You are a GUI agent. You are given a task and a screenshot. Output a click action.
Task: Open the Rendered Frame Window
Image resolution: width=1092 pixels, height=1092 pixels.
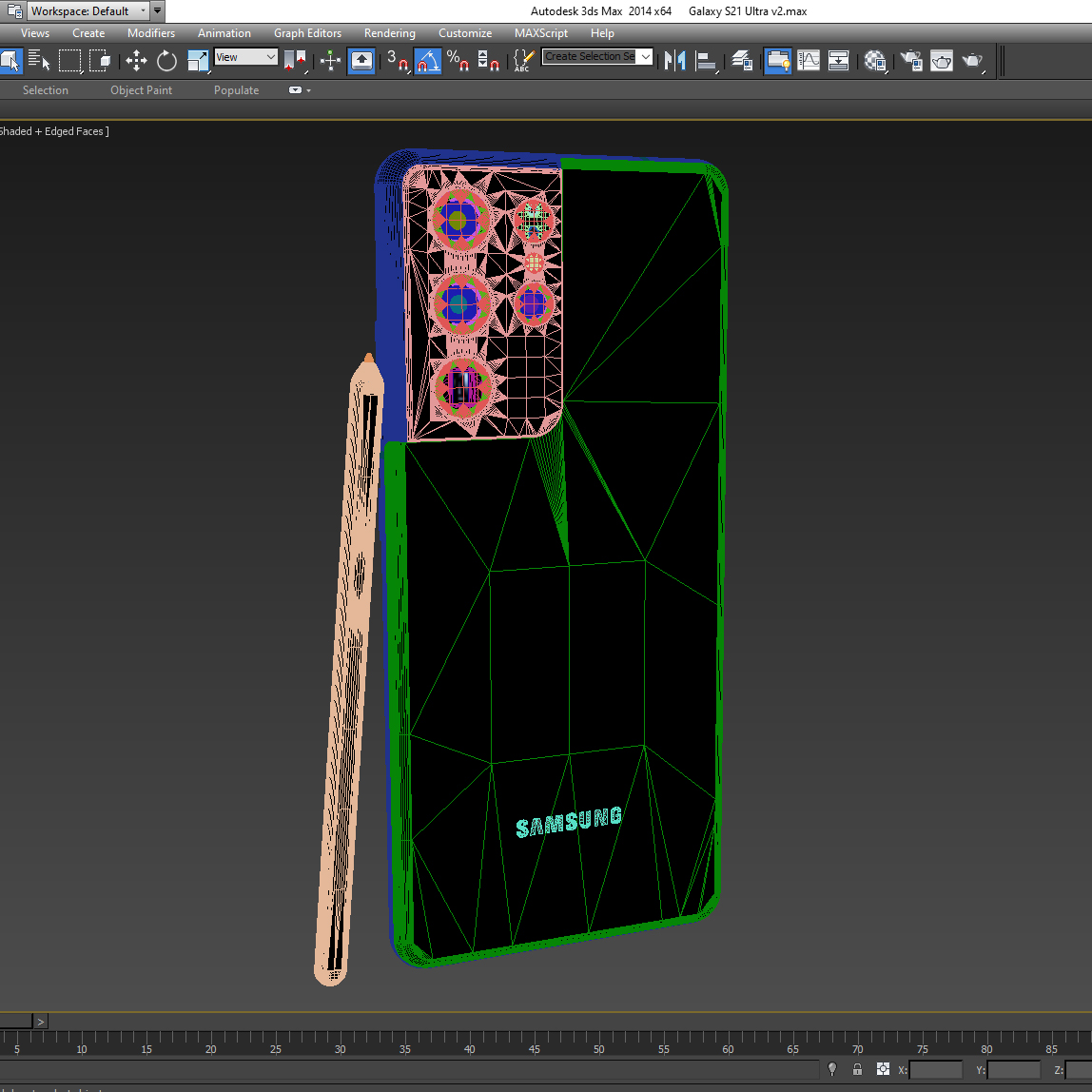click(x=942, y=61)
